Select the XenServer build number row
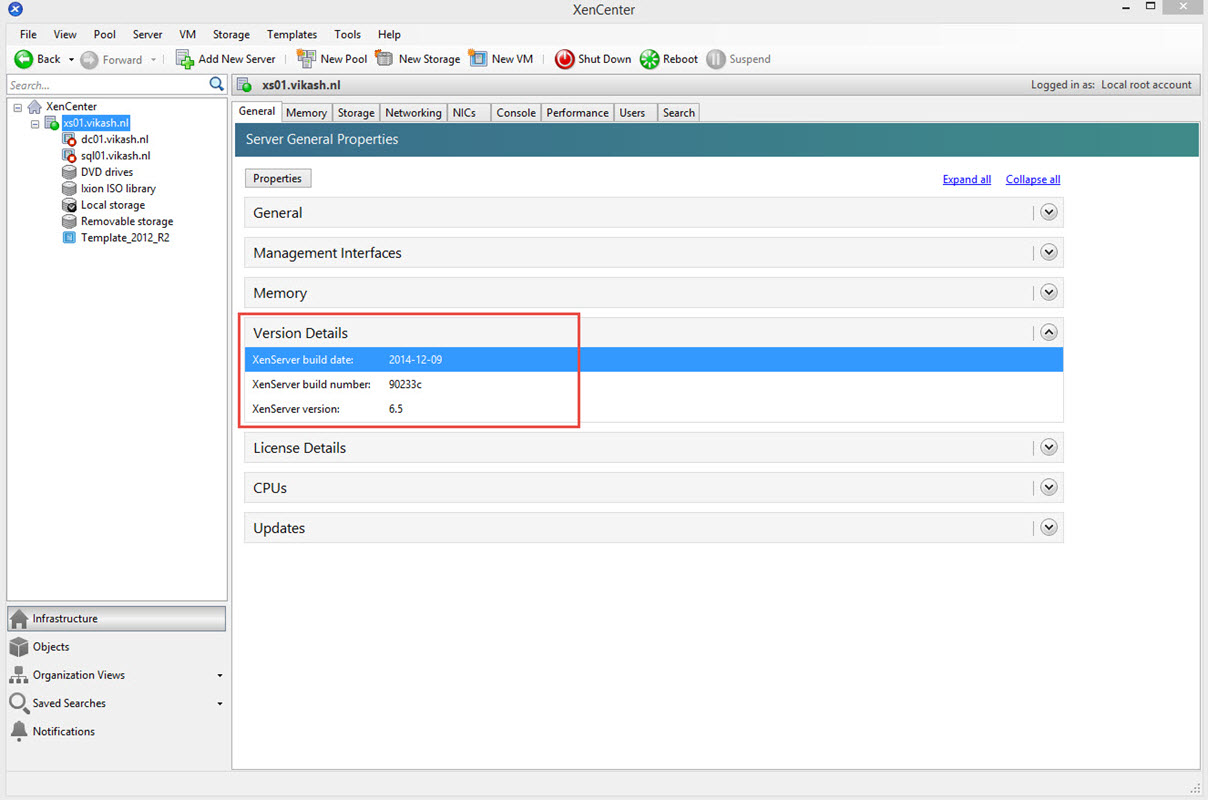This screenshot has height=800, width=1208. pos(654,384)
